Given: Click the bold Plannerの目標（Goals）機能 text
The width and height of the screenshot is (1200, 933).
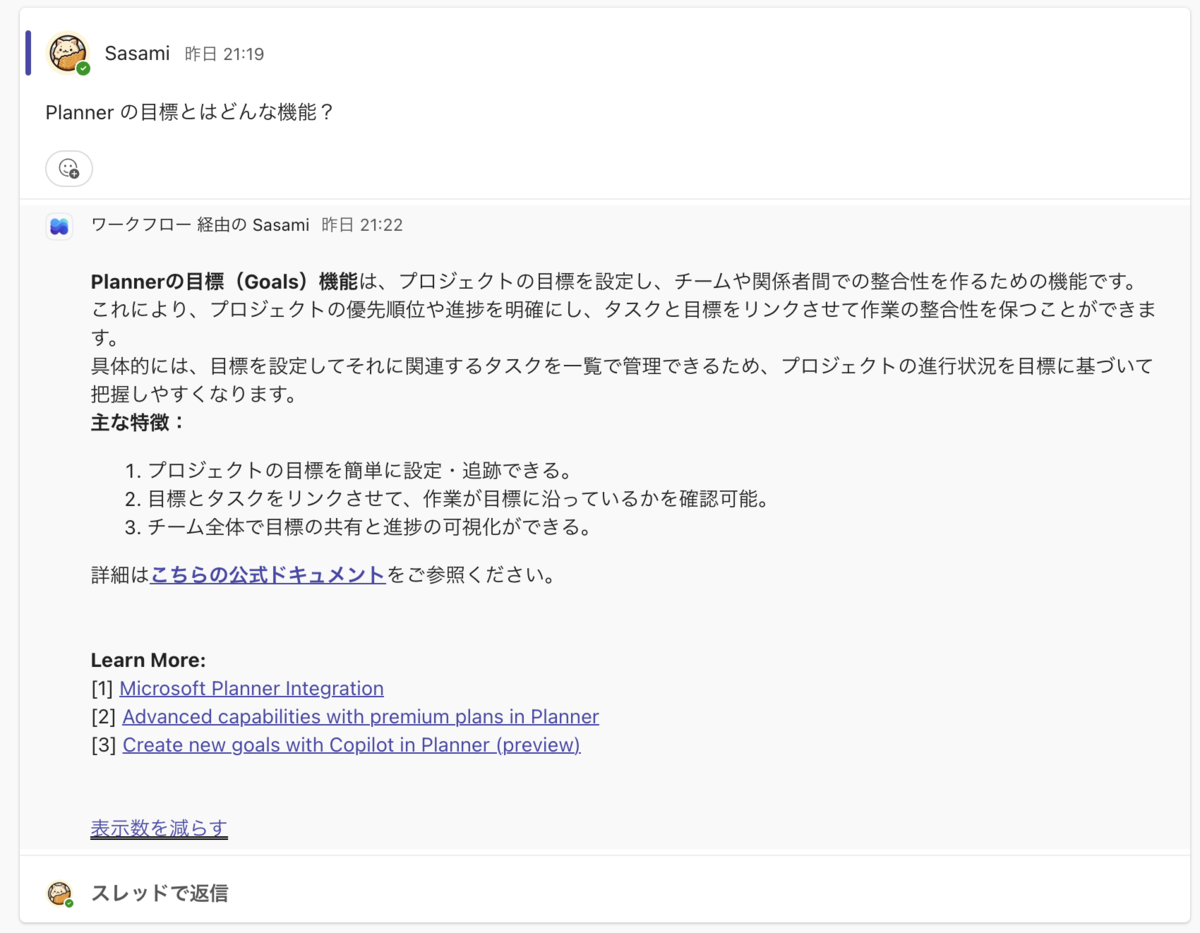Looking at the screenshot, I should [223, 281].
